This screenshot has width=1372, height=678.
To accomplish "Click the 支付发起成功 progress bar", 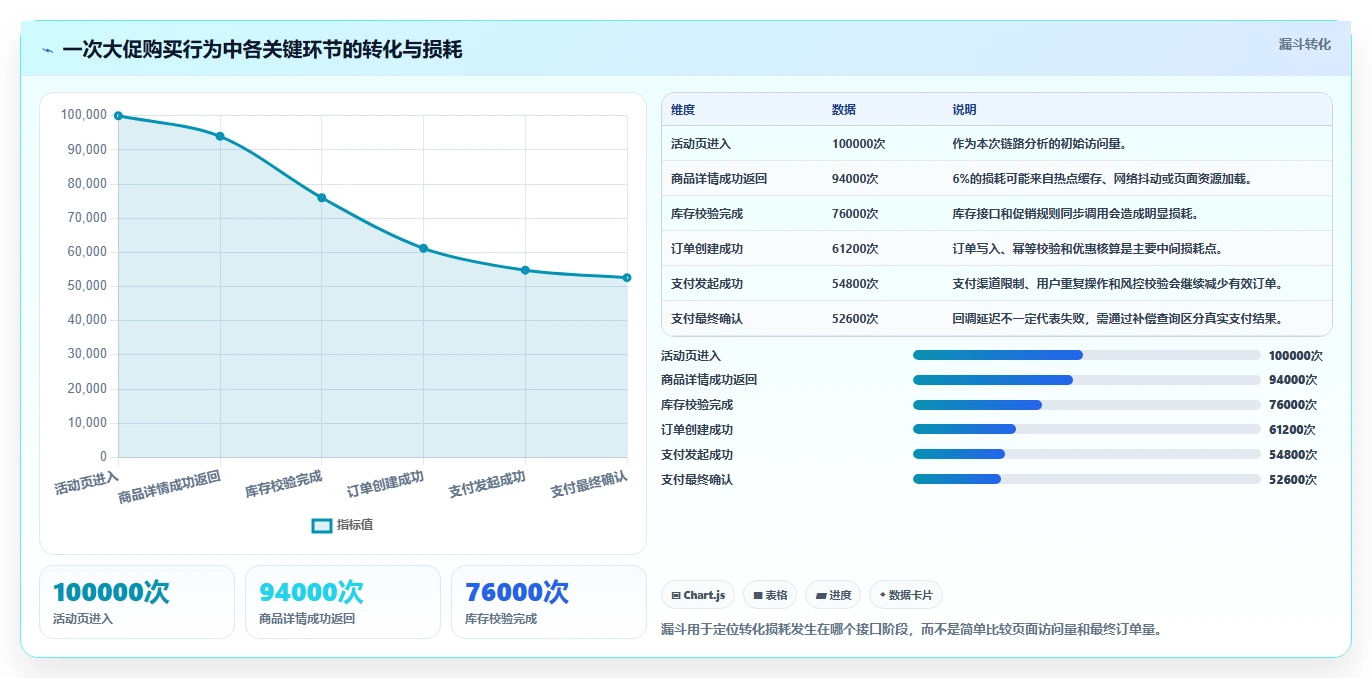I will coord(1086,454).
